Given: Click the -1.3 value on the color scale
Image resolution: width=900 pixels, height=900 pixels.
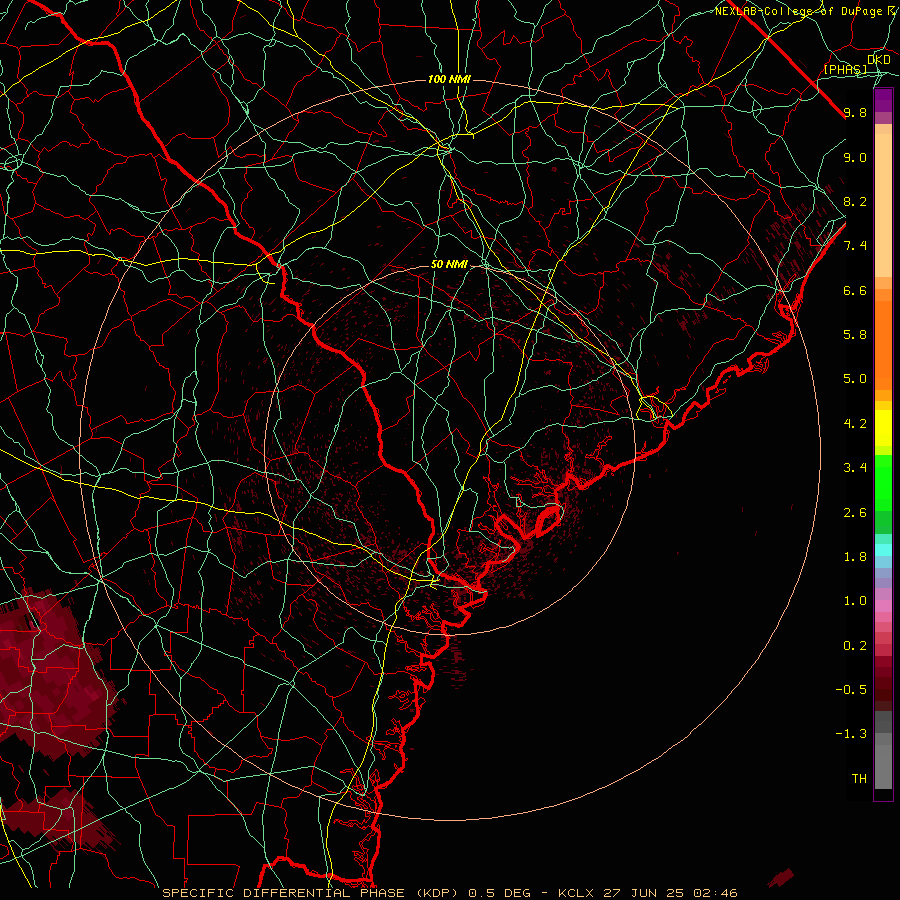Looking at the screenshot, I should coord(851,734).
